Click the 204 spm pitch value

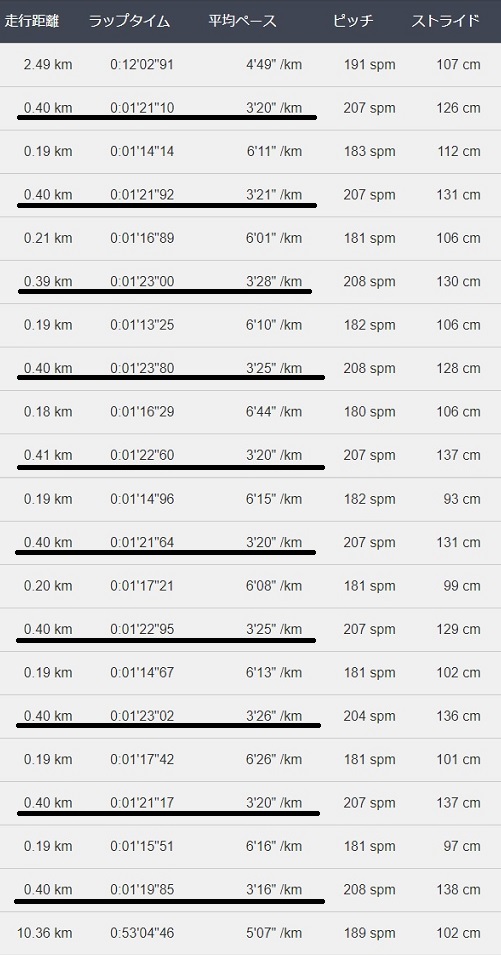[x=370, y=716]
